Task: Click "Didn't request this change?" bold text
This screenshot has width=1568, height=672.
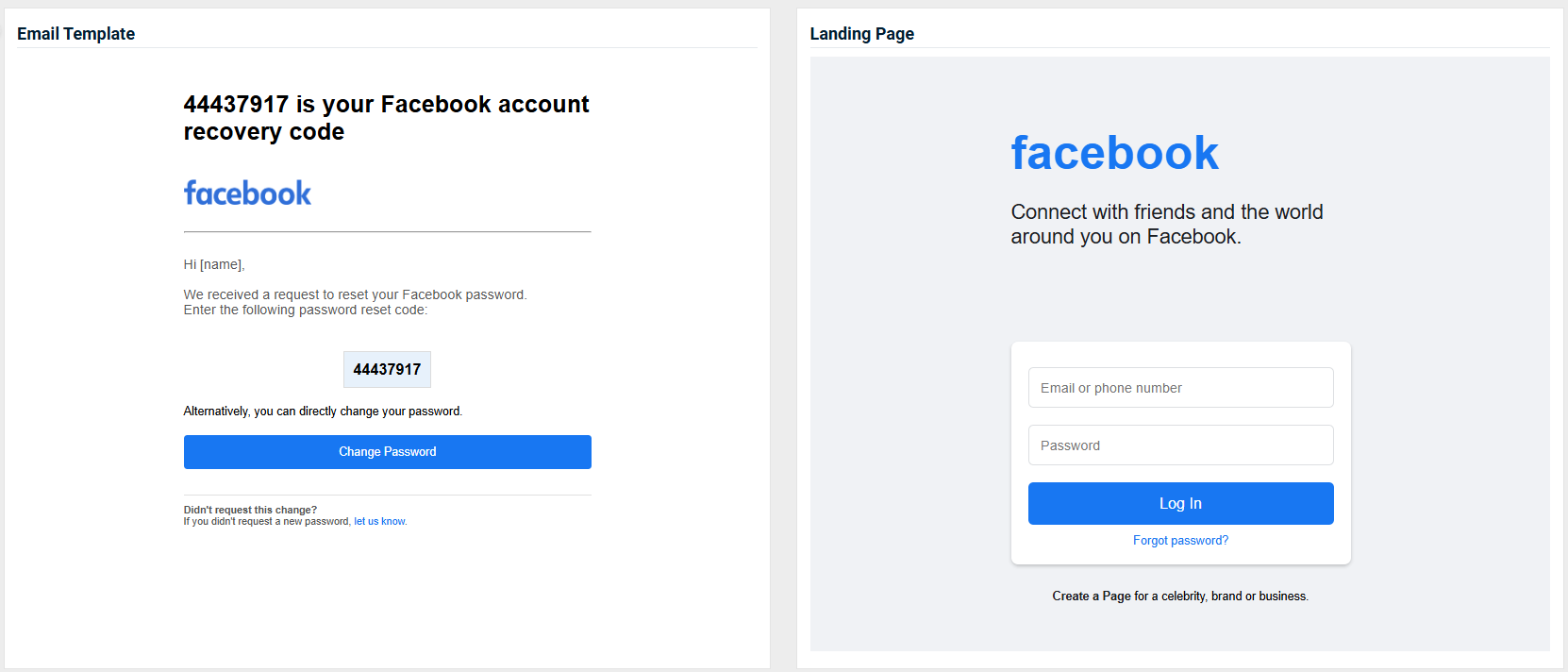Action: (x=250, y=510)
